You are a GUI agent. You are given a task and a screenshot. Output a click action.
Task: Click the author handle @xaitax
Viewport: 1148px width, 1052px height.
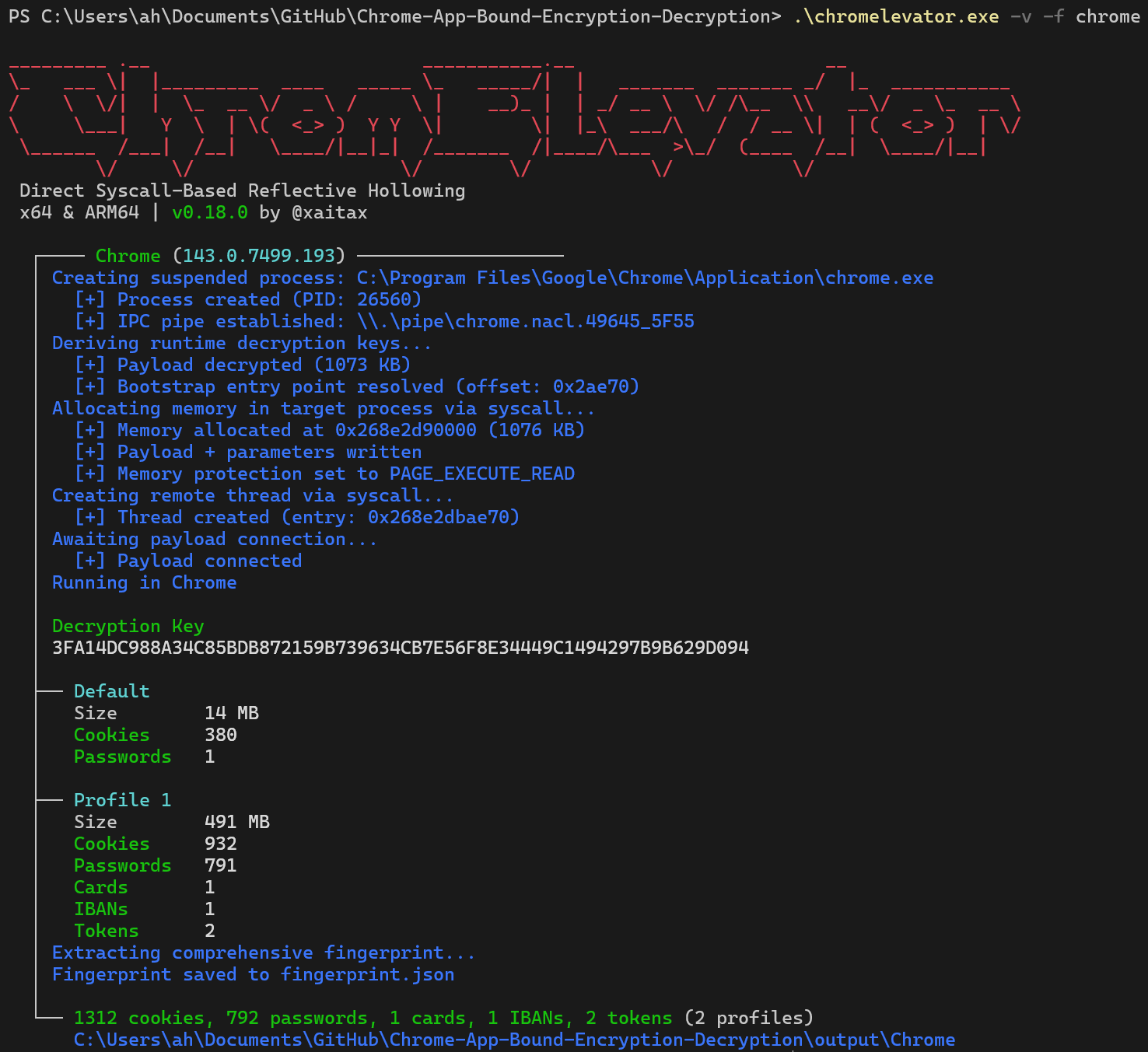click(x=330, y=212)
